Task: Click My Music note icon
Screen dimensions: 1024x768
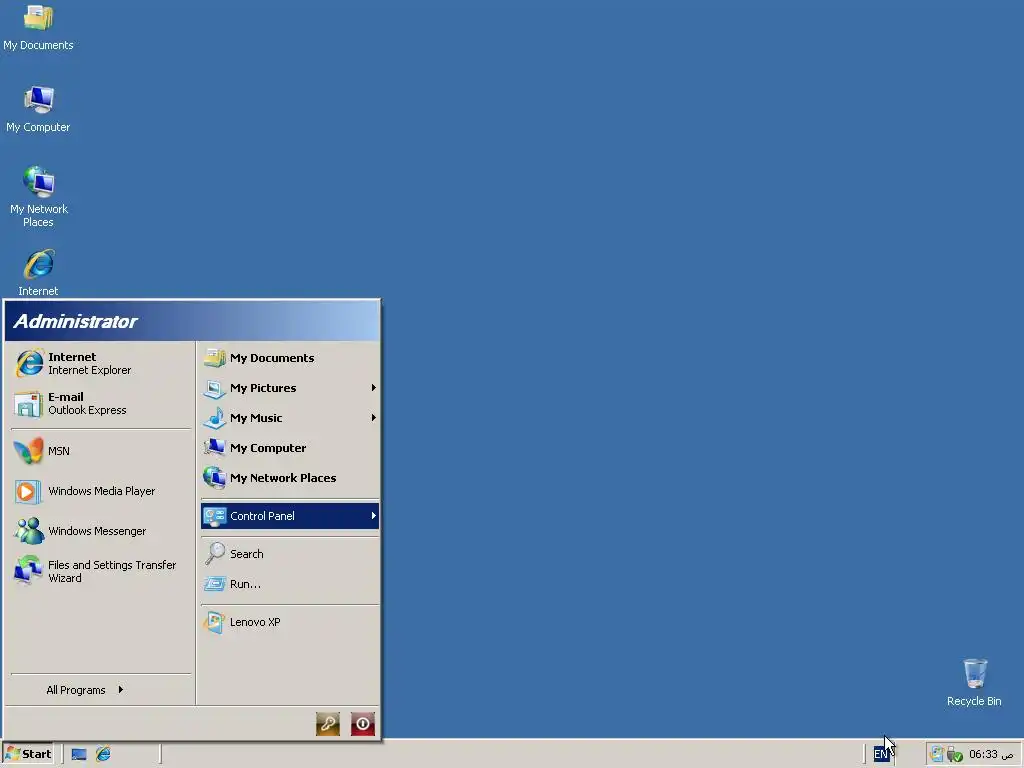Action: tap(214, 418)
